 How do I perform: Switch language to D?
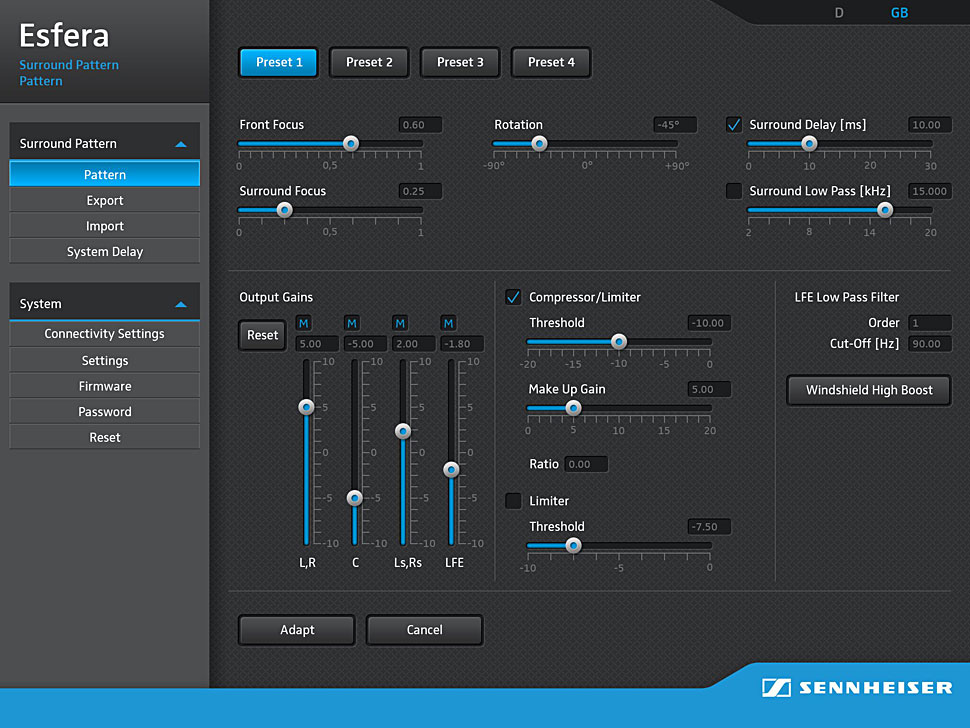click(x=839, y=13)
